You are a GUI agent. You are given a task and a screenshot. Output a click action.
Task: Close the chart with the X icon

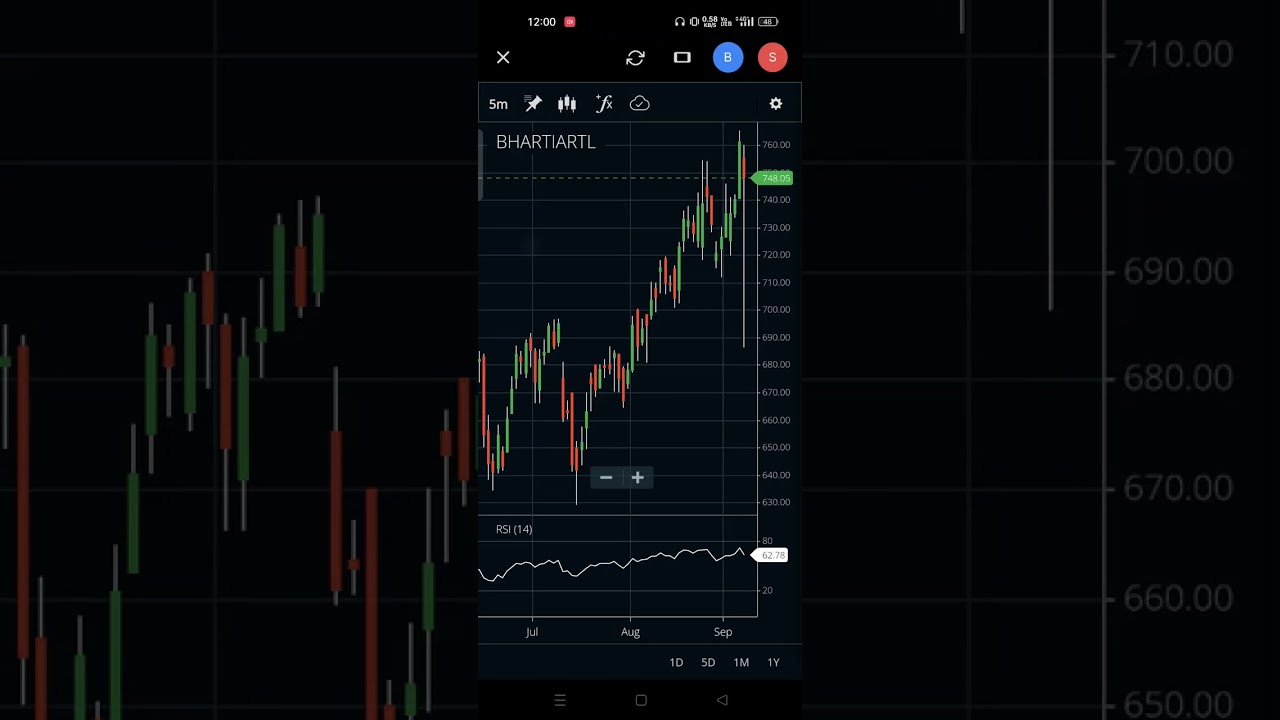(x=503, y=58)
